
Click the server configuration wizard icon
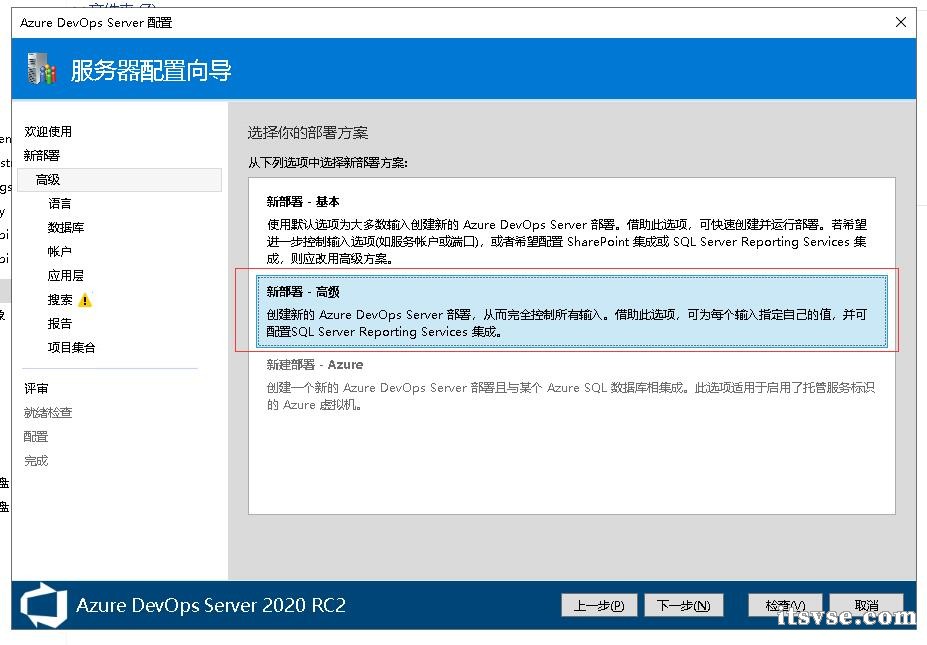coord(41,69)
